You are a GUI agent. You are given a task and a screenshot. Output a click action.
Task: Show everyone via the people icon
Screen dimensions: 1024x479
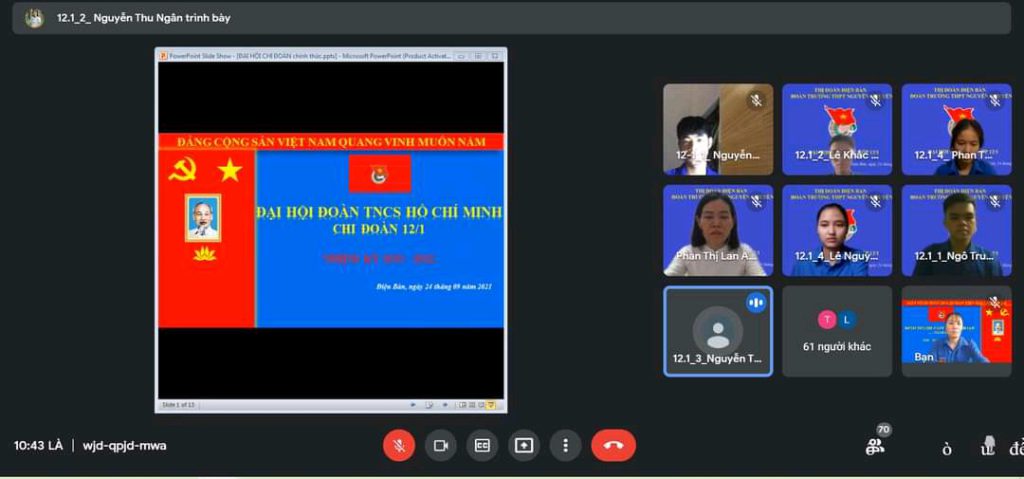(x=874, y=447)
